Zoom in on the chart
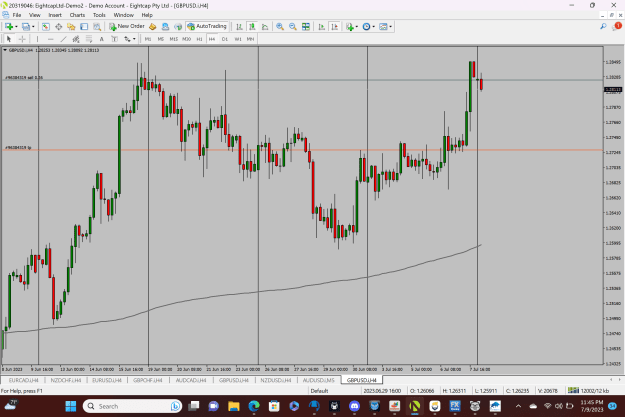This screenshot has height=417, width=625. point(280,27)
